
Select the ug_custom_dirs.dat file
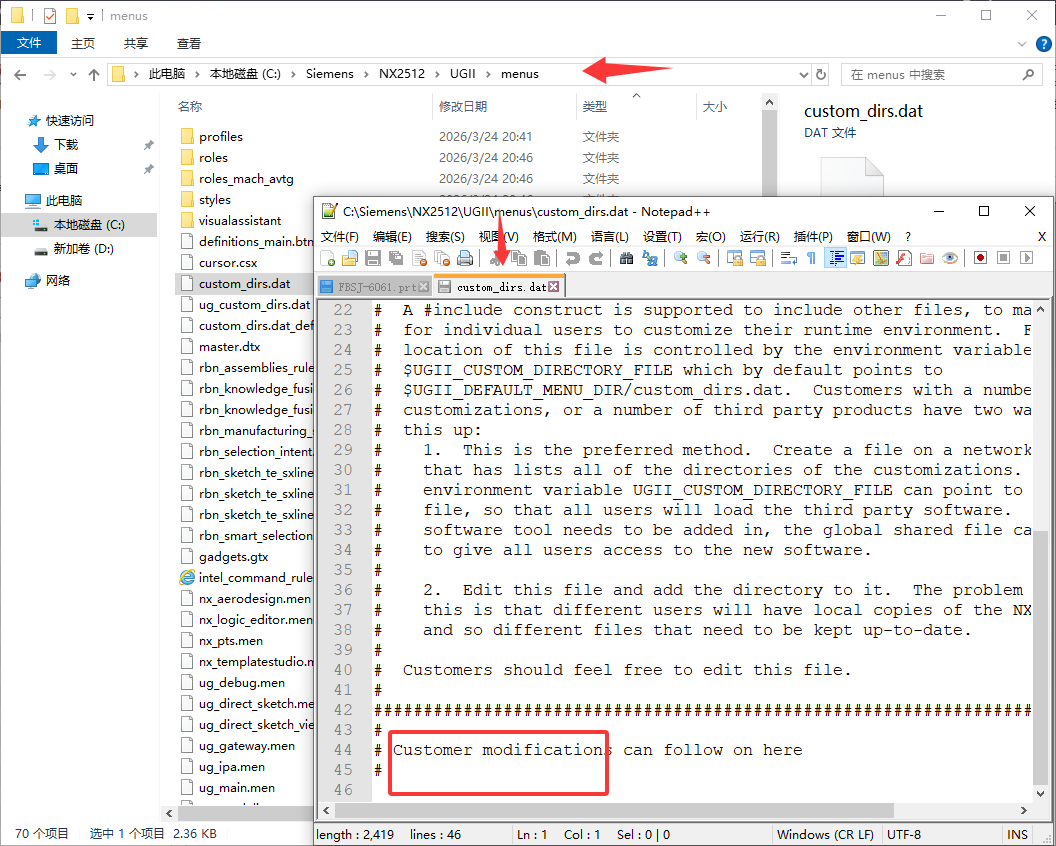(254, 304)
